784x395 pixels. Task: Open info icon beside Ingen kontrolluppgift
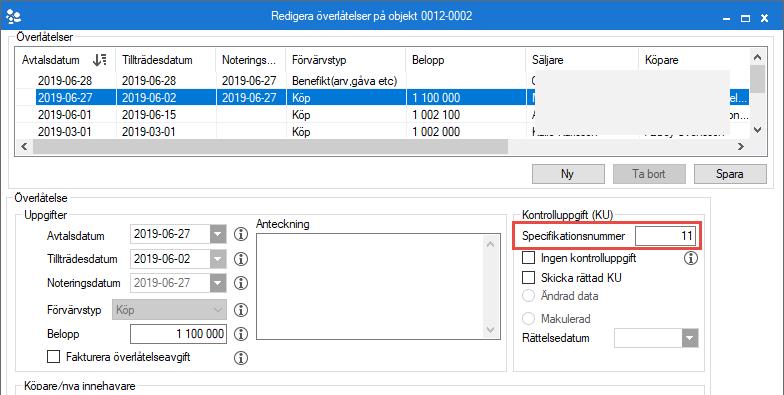[690, 258]
